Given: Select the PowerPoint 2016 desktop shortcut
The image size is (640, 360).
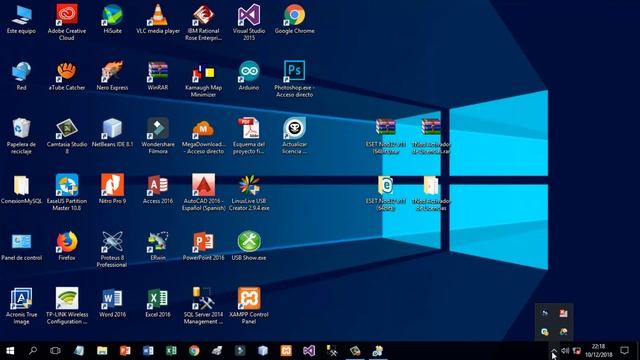Looking at the screenshot, I should tap(203, 247).
